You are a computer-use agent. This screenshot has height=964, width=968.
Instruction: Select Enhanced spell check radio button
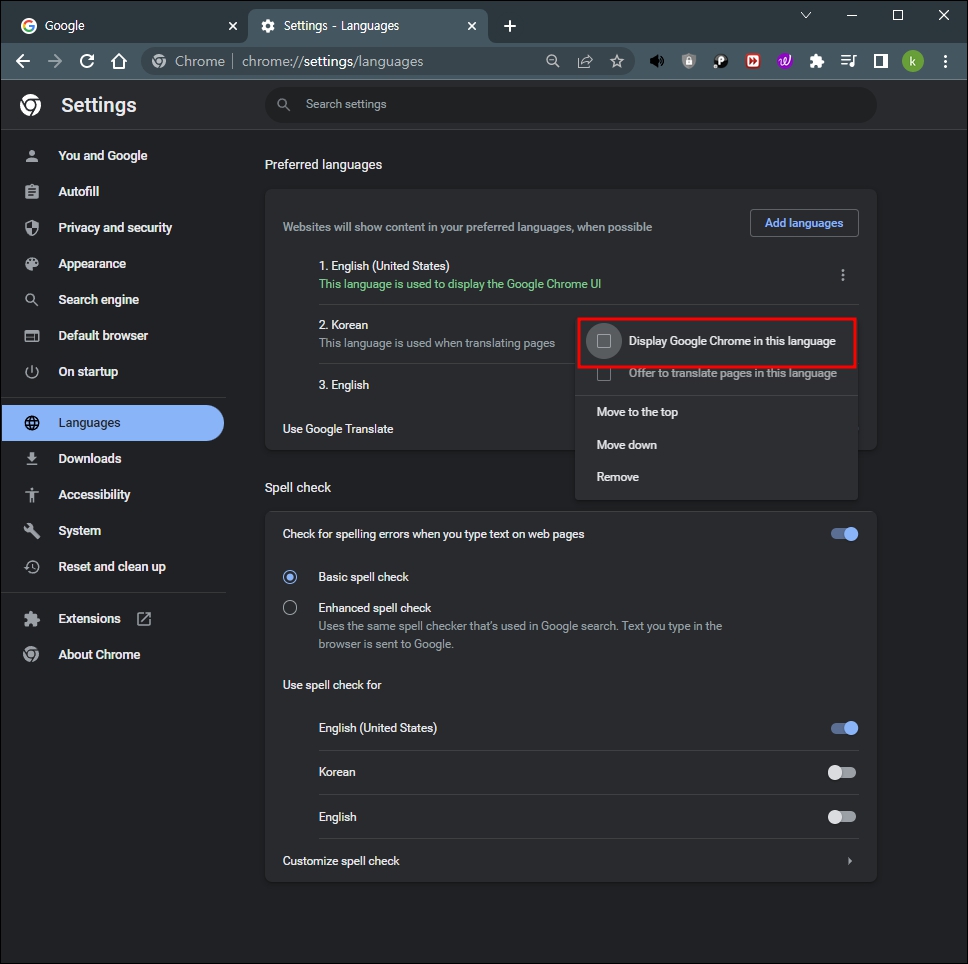coord(290,608)
